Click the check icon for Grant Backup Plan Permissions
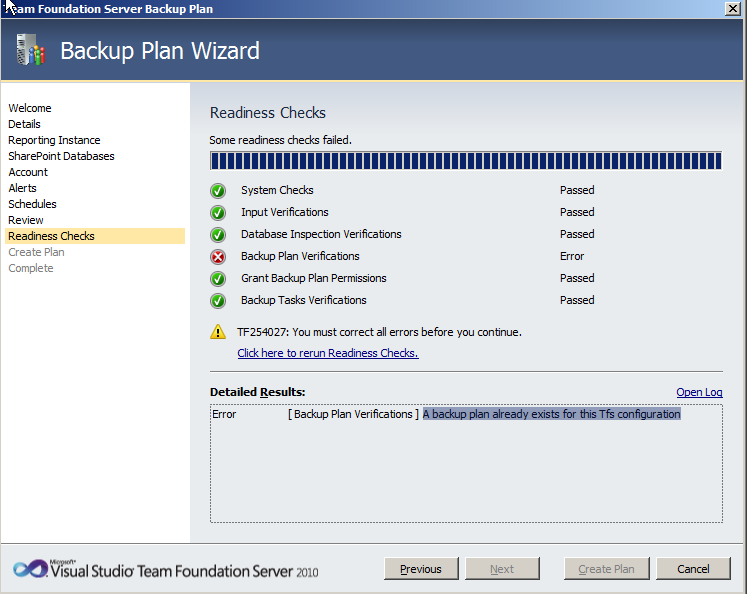The height and width of the screenshot is (594, 747). (x=218, y=279)
